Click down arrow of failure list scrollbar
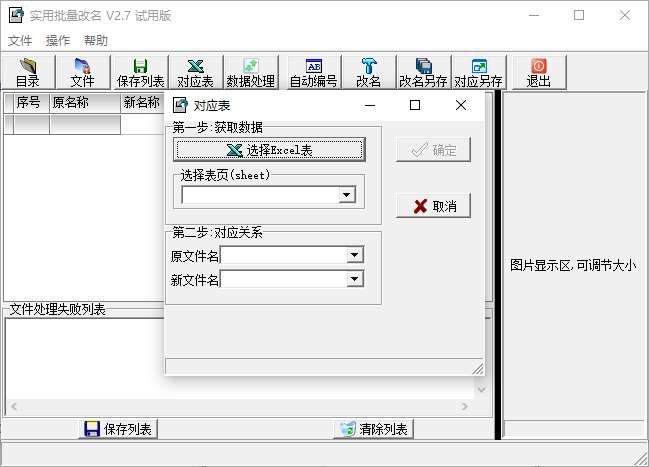The image size is (649, 467). pyautogui.click(x=481, y=389)
